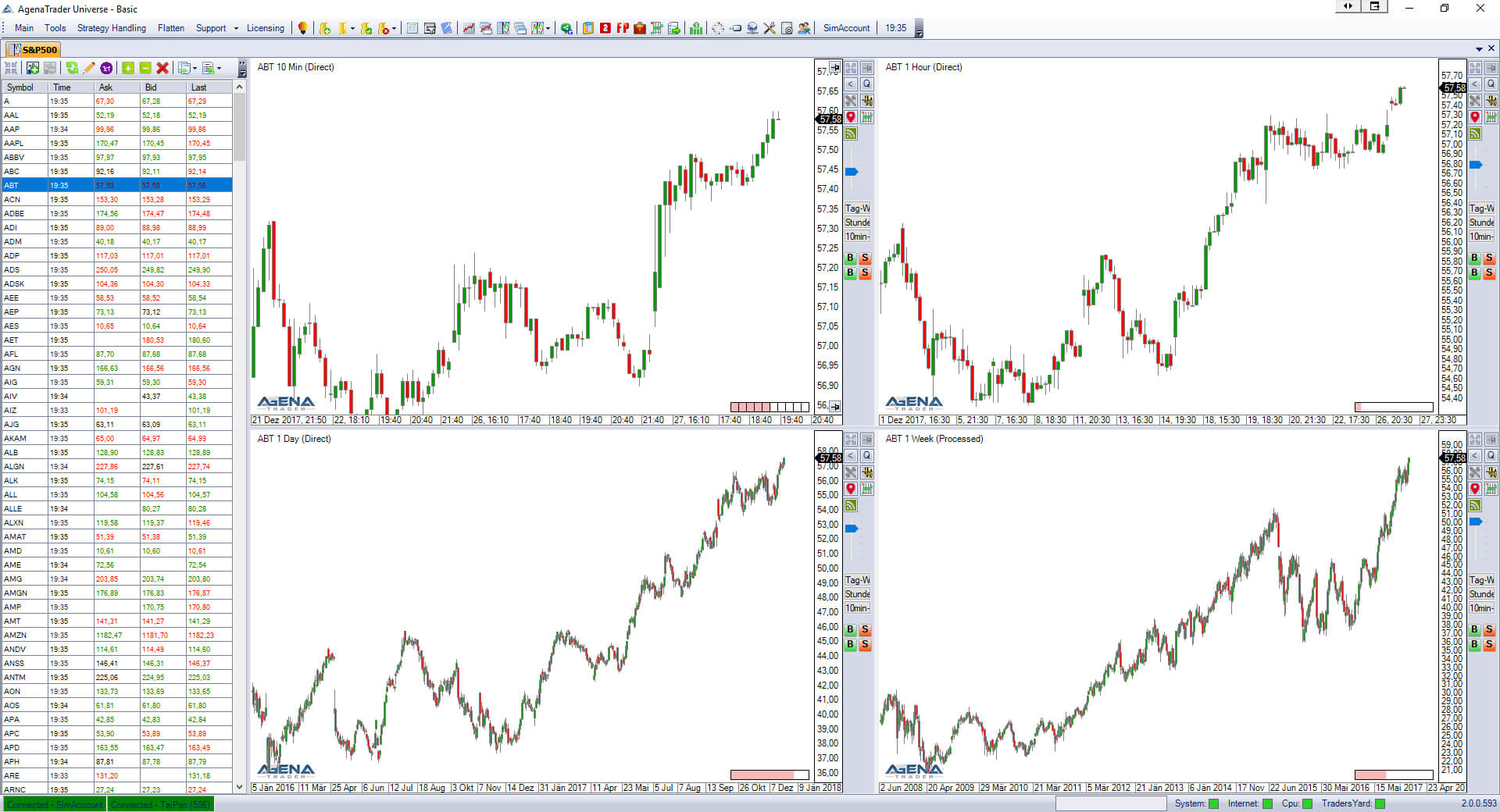Click the green refresh icon in list toolbar
Image resolution: width=1500 pixels, height=812 pixels.
click(x=72, y=68)
